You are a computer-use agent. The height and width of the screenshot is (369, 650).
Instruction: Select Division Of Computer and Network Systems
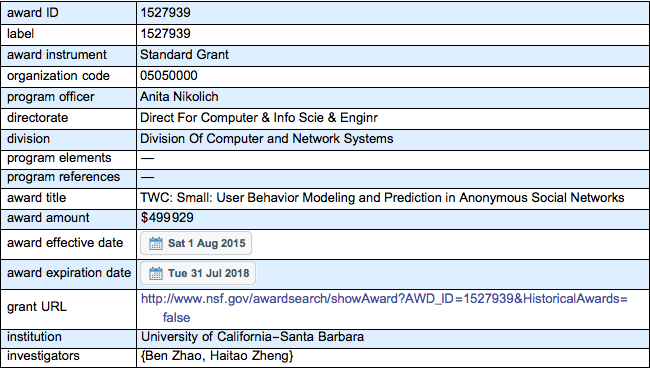click(x=267, y=138)
